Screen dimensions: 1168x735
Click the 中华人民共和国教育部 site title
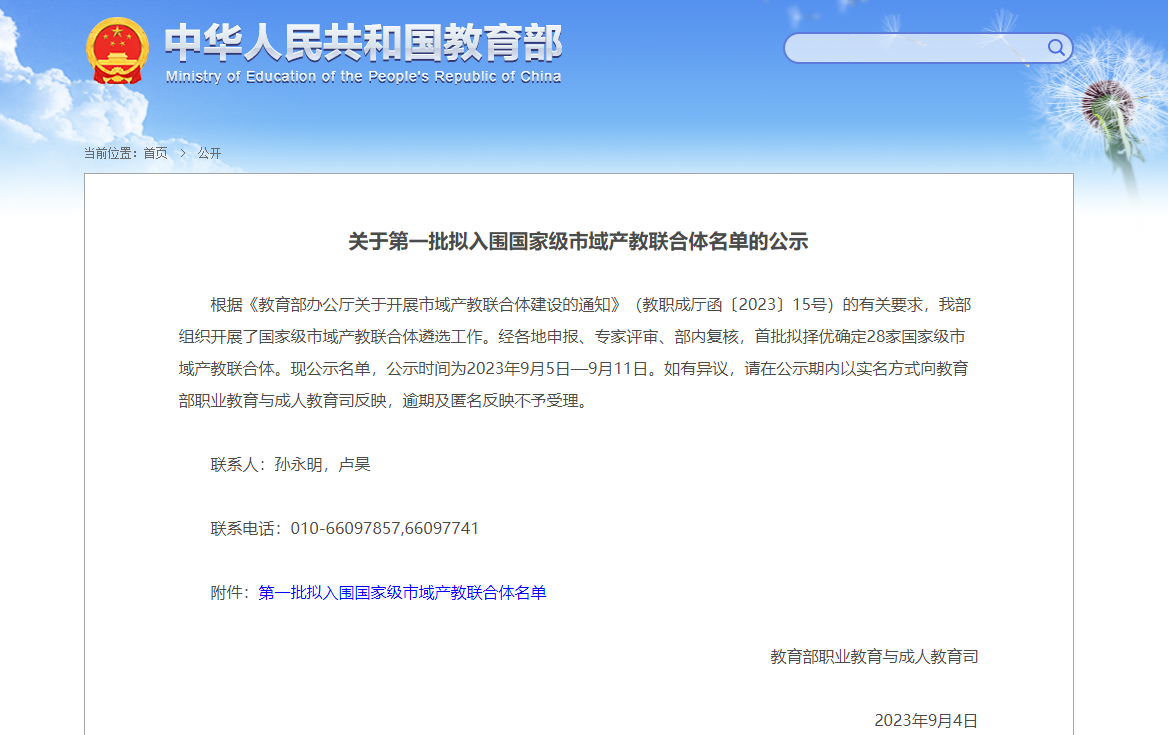tap(363, 42)
